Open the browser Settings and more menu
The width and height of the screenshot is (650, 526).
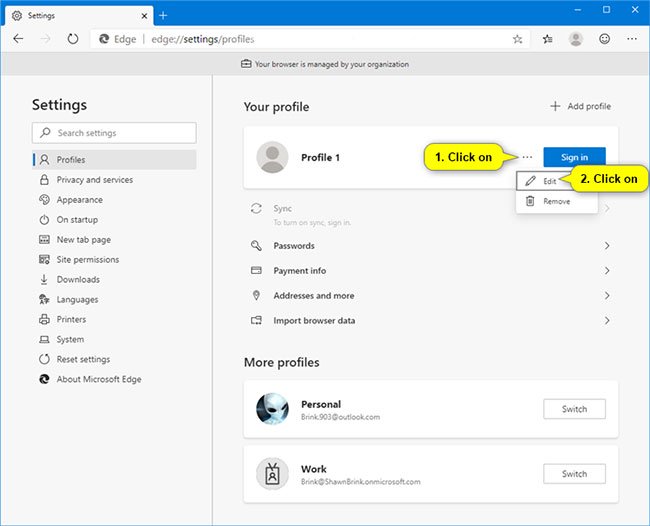point(632,39)
